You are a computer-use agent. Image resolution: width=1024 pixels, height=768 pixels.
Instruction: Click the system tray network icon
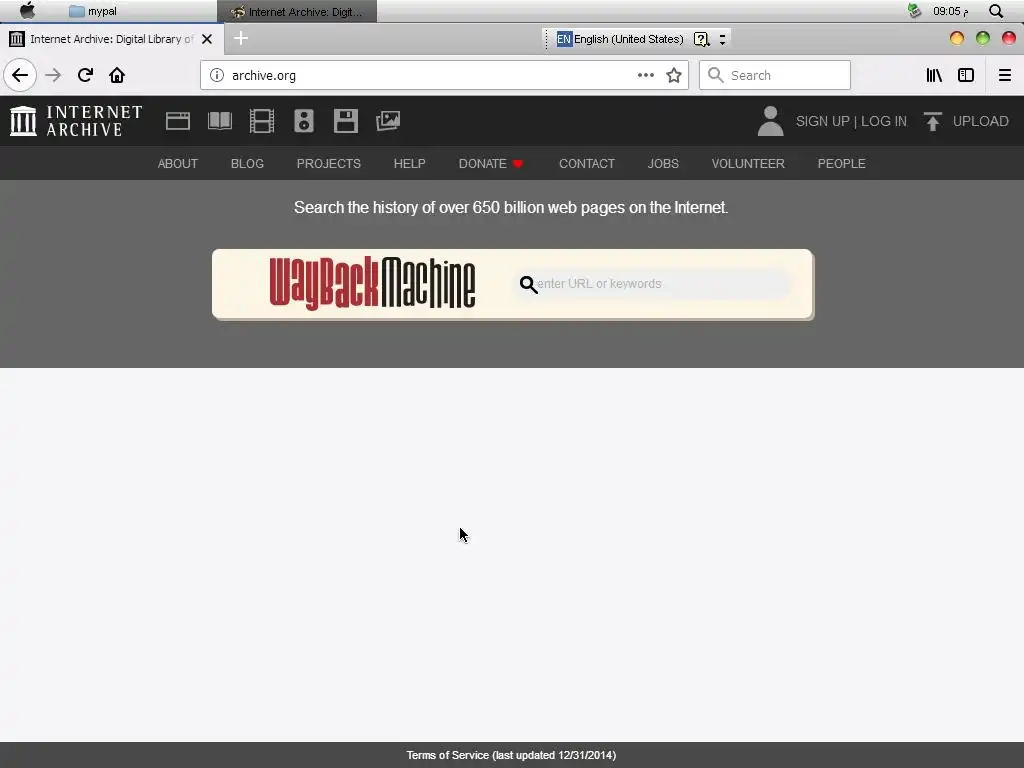click(914, 10)
